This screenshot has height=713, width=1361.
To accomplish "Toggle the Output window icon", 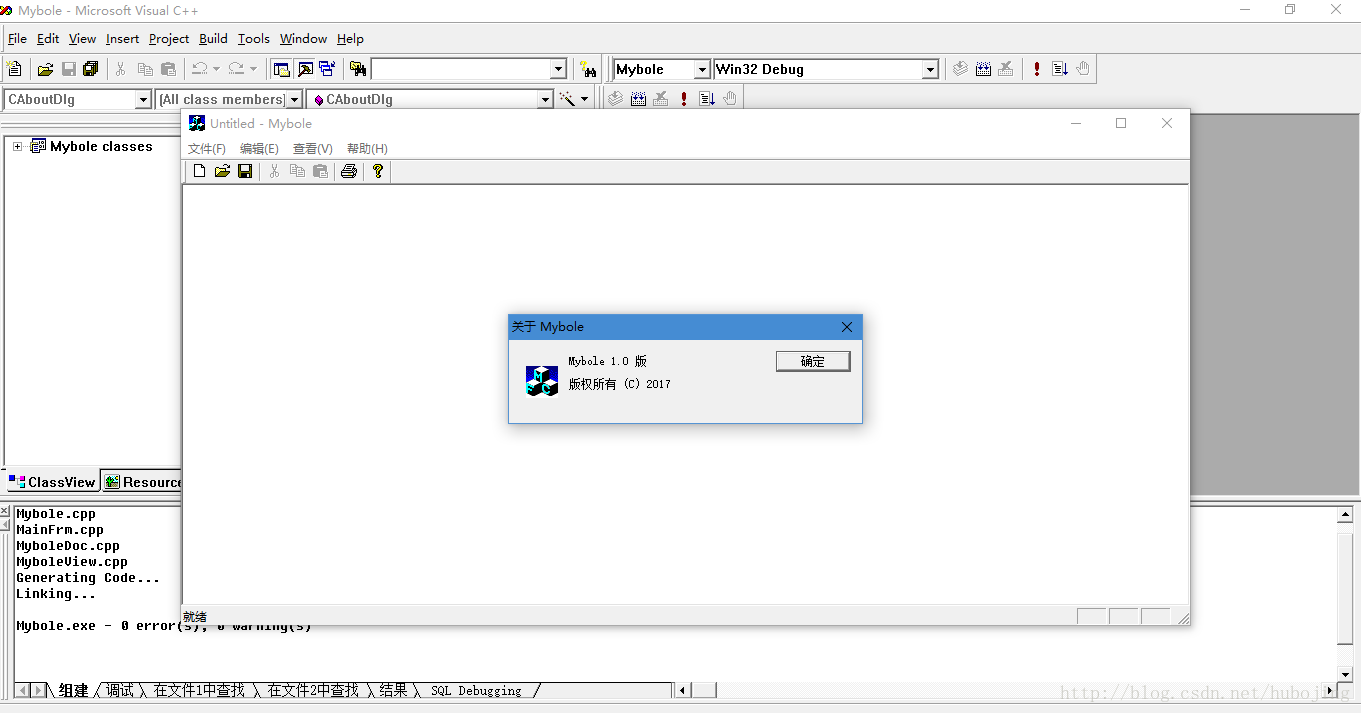I will tap(305, 69).
